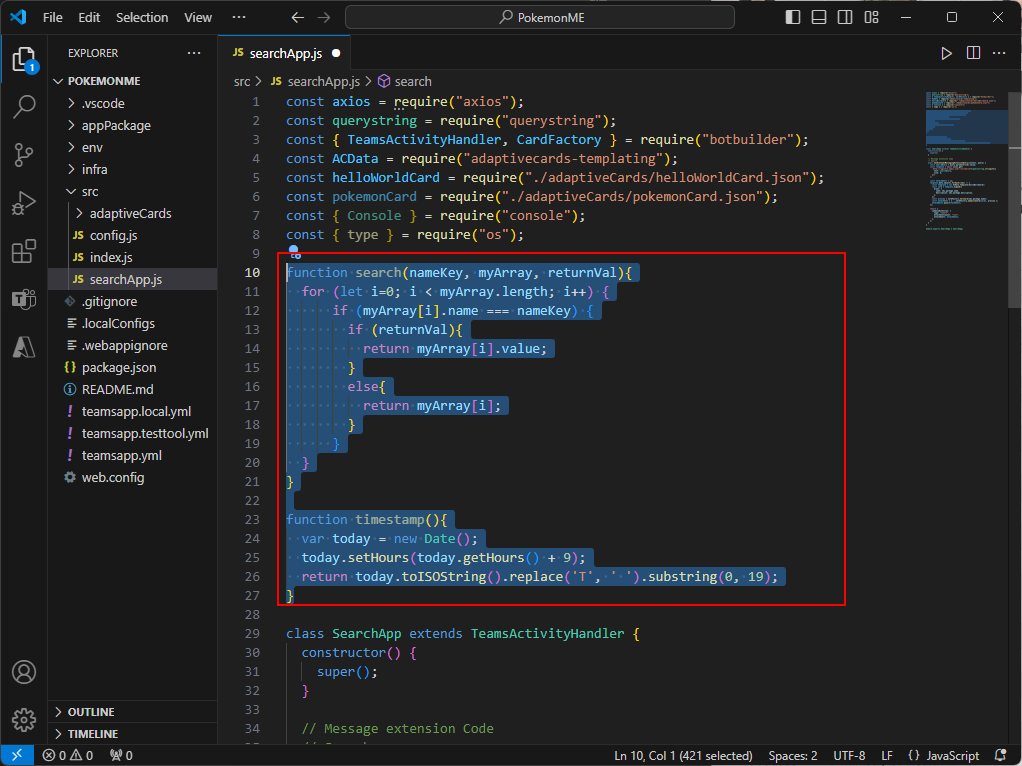Open teamsapp.testtool.yml file
The width and height of the screenshot is (1022, 766).
(x=133, y=434)
